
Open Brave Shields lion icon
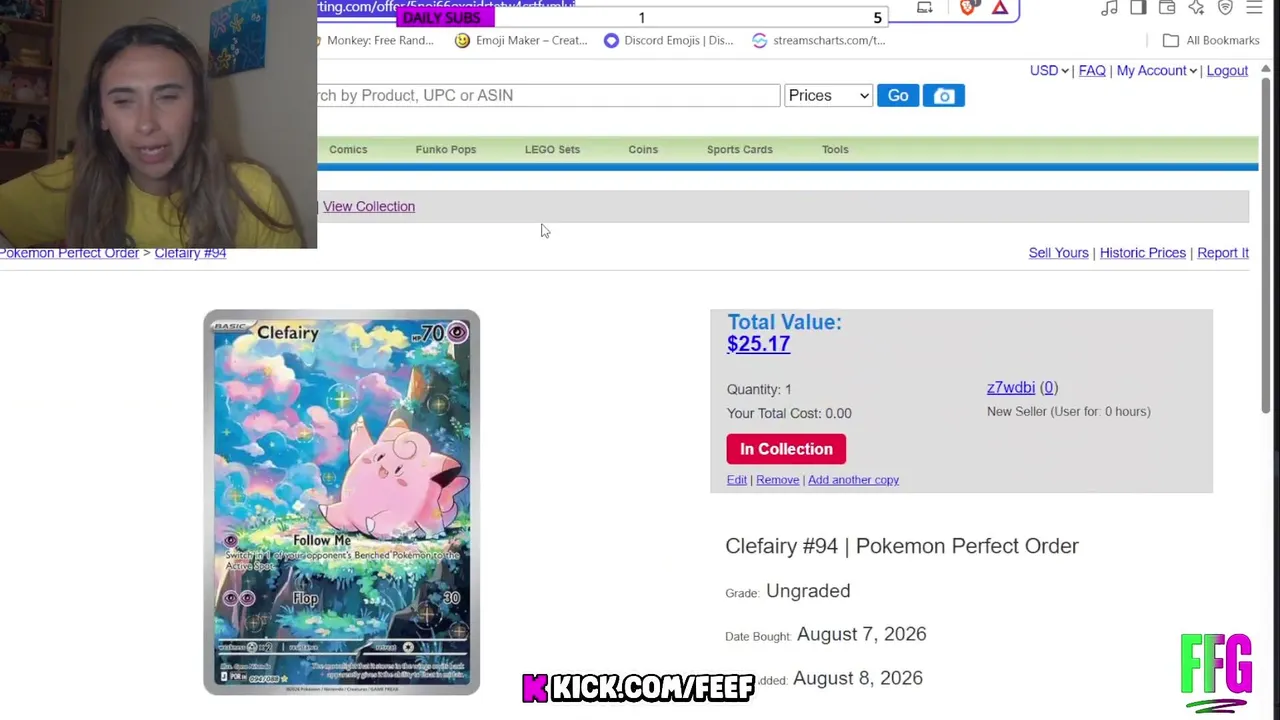(x=967, y=8)
